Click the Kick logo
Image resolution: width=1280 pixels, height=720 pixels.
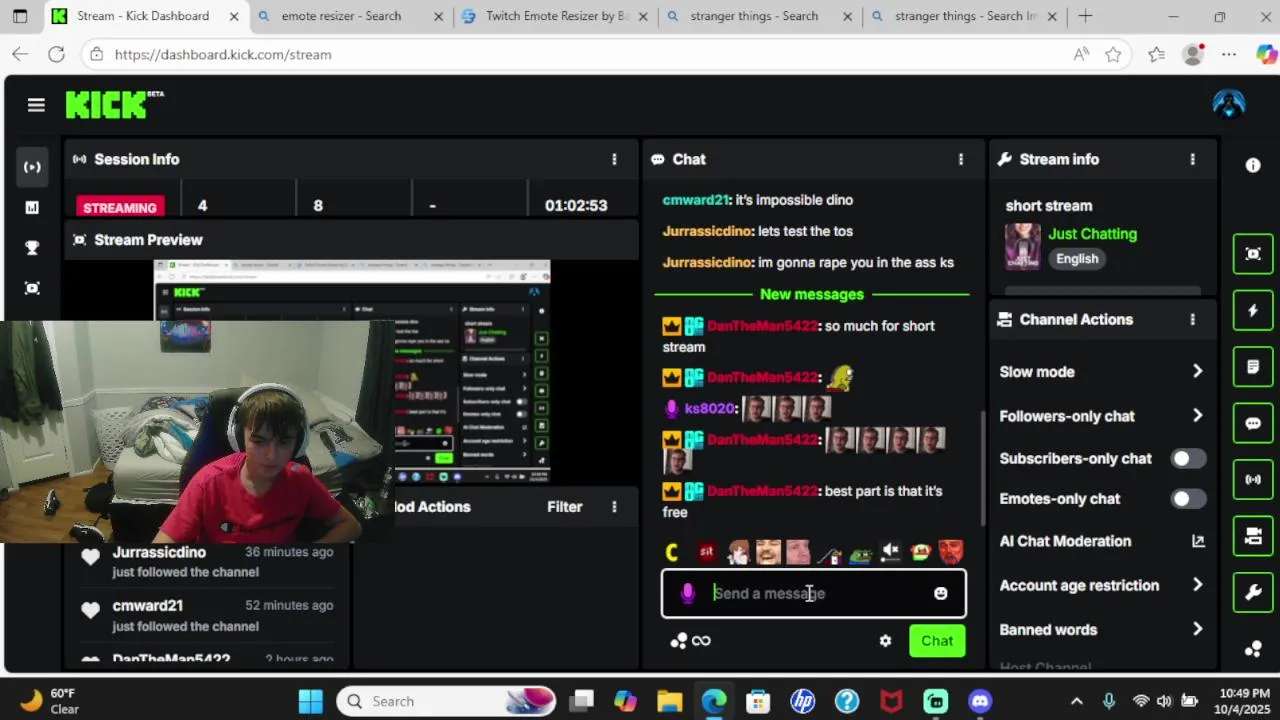[113, 104]
